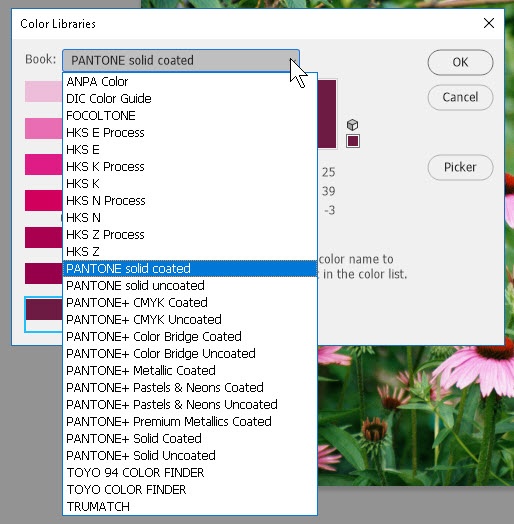This screenshot has height=524, width=514.
Task: Choose HKS N Process option
Action: (x=190, y=201)
